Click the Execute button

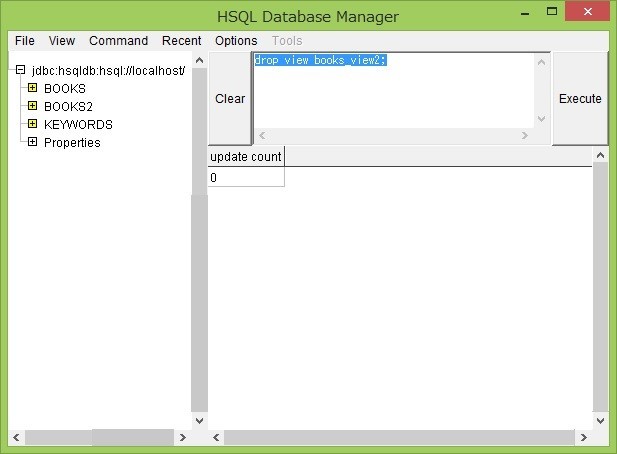580,98
